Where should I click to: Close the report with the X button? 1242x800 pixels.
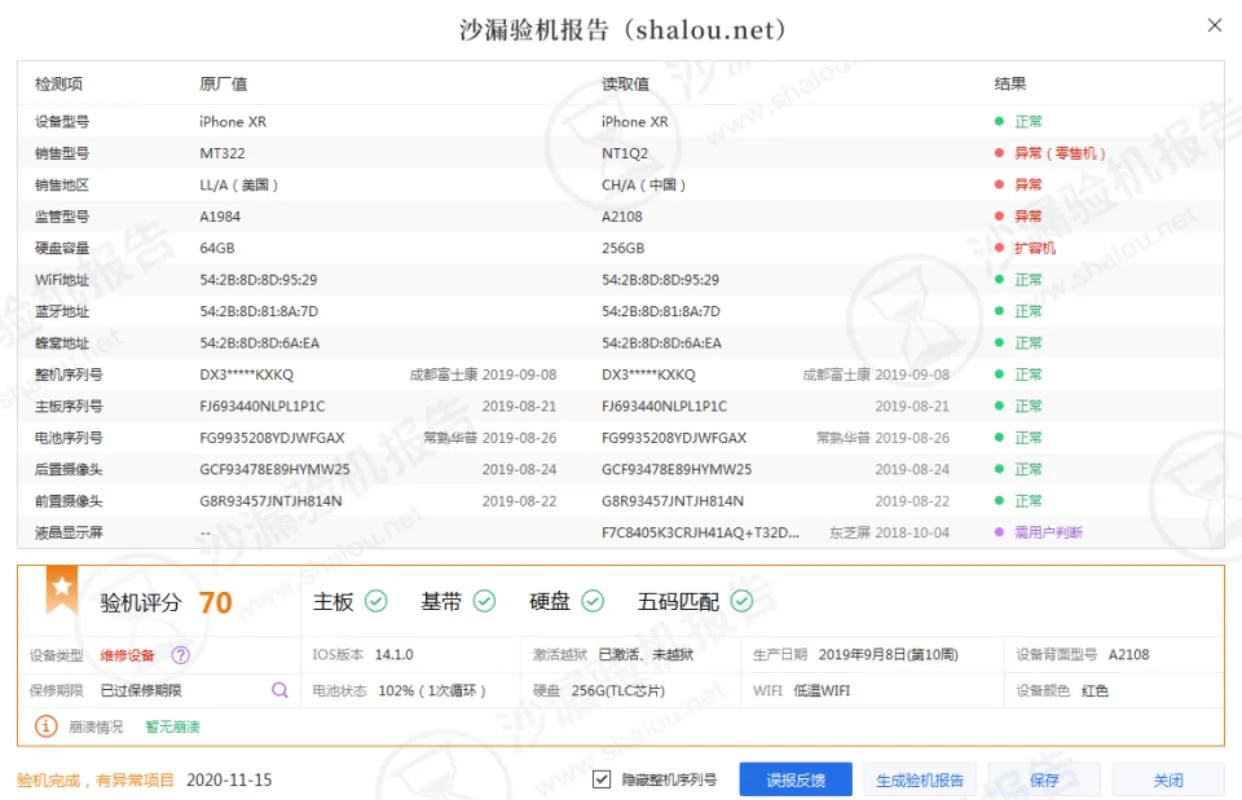[1214, 25]
